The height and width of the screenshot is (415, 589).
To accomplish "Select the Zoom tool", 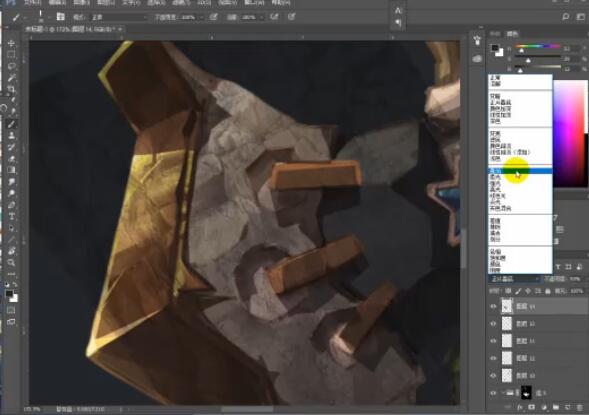I will 11,262.
